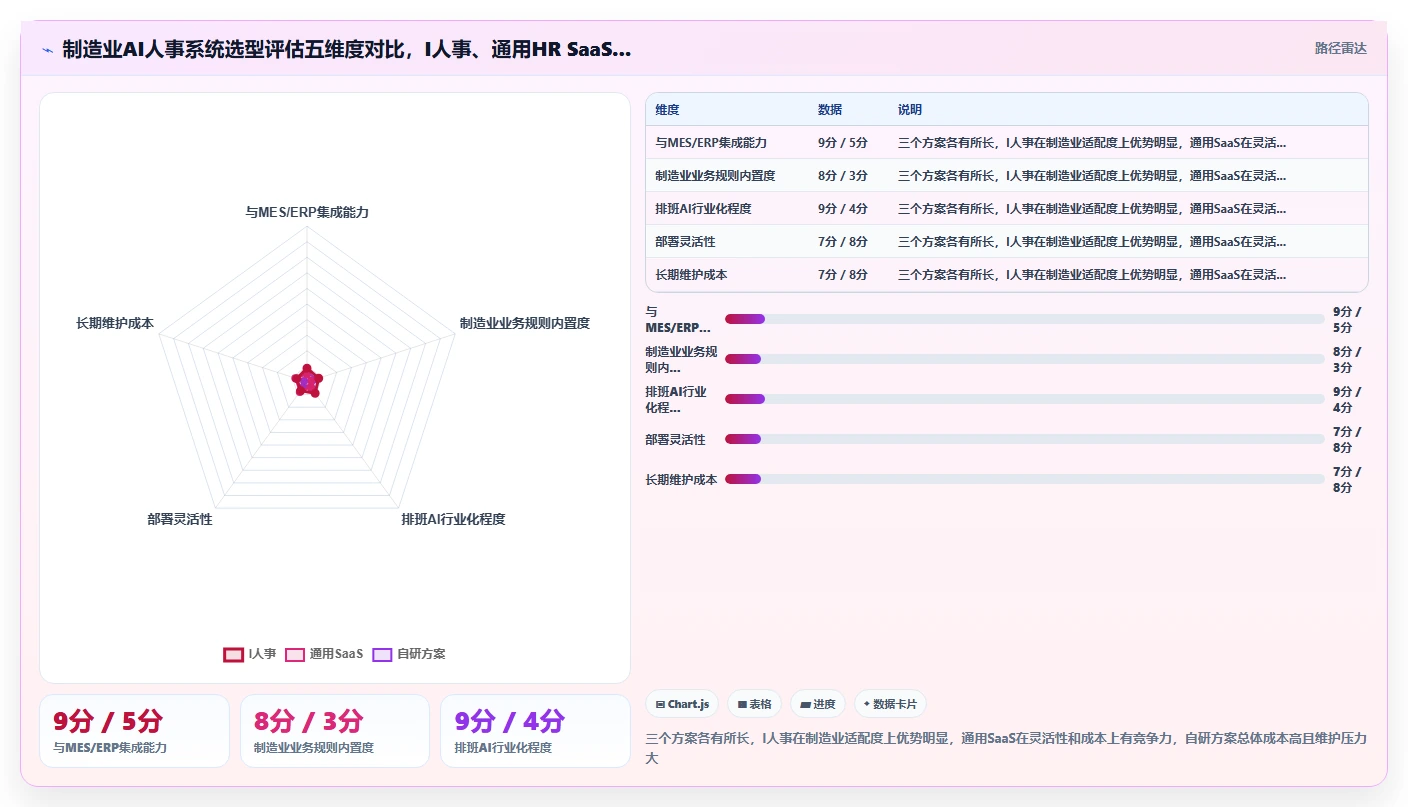Click radar axis label 排班AI行业化程度
The image size is (1408, 807).
453,519
